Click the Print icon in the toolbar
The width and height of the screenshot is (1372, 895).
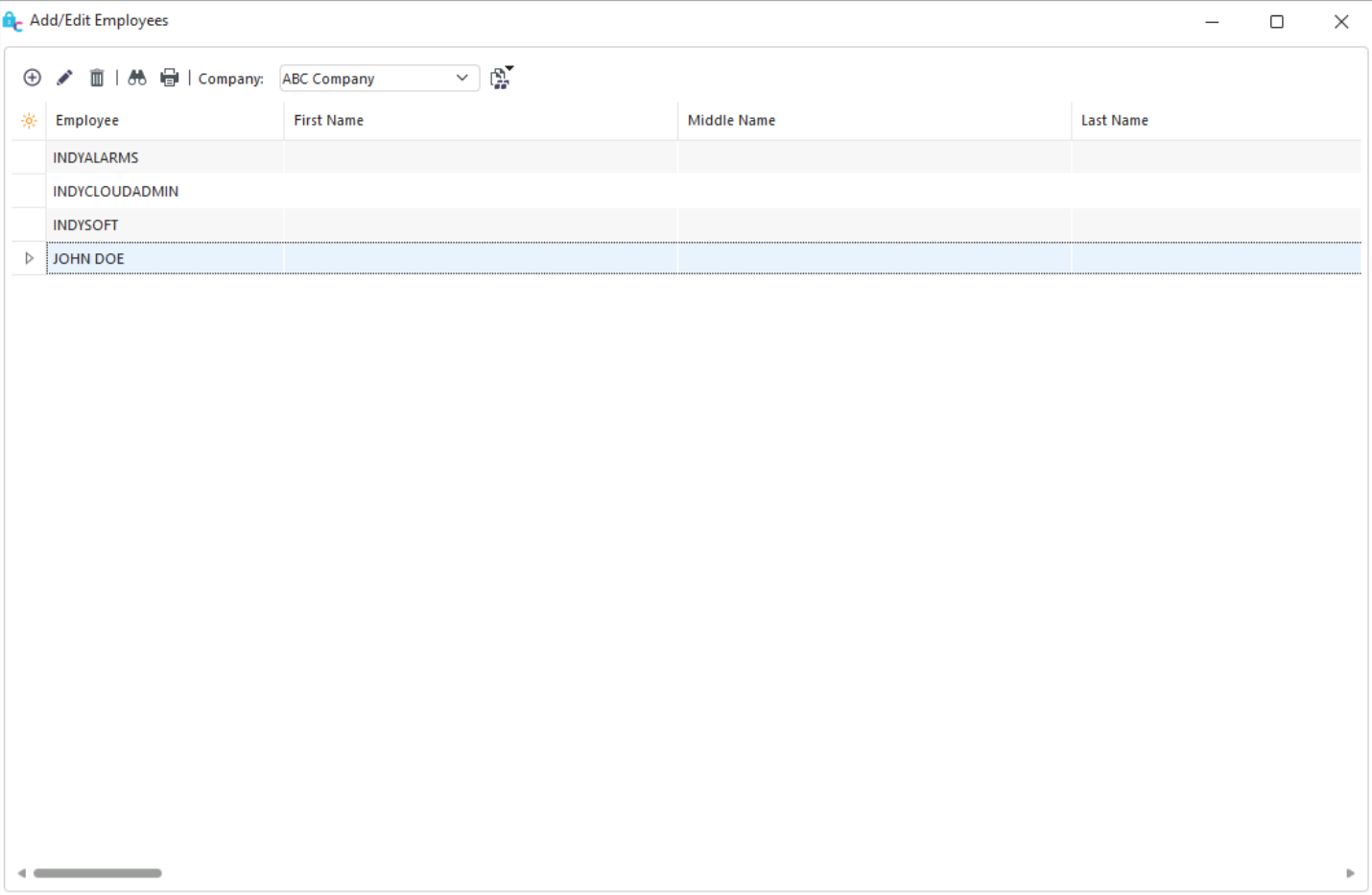170,78
